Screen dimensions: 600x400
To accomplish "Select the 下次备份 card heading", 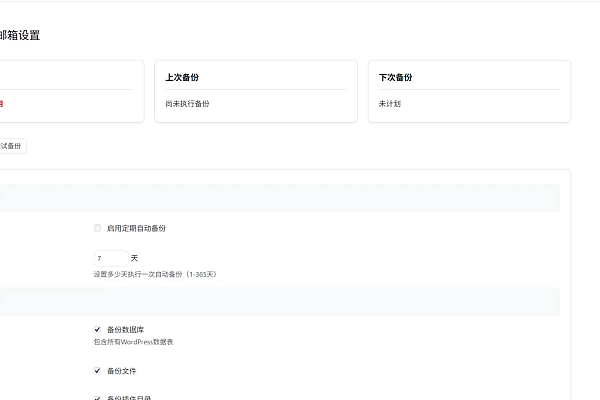I will click(396, 77).
